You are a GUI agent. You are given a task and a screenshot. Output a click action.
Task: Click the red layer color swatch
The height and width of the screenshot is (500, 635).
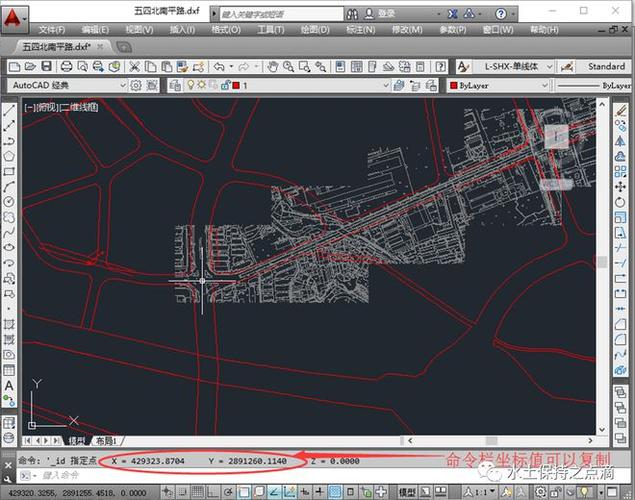click(x=236, y=85)
